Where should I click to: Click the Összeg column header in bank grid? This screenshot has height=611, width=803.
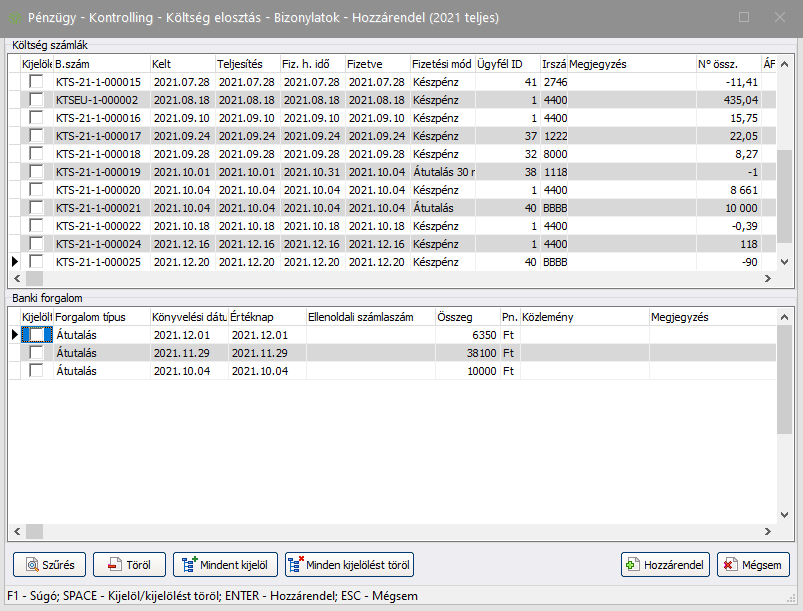[x=467, y=317]
